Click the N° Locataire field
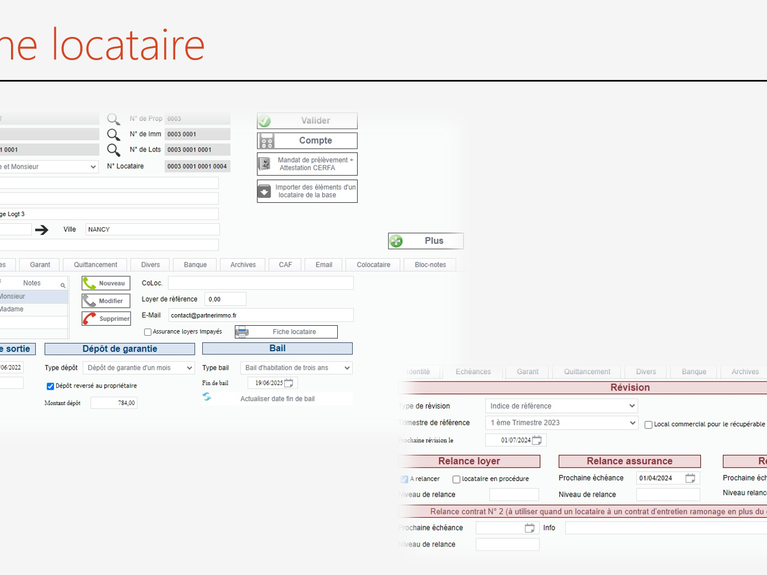This screenshot has width=767, height=575. click(x=197, y=167)
